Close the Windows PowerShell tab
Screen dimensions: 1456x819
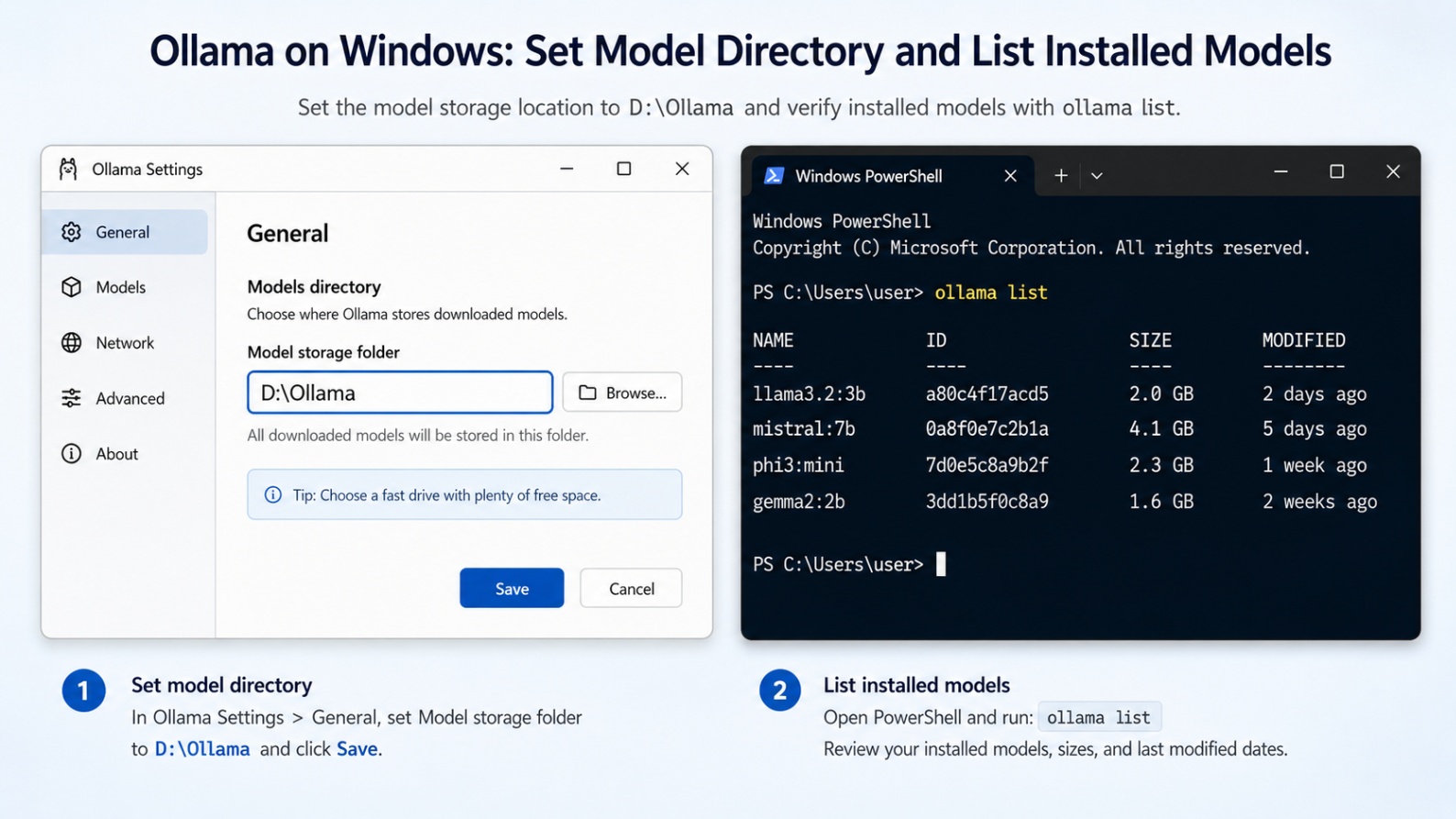coord(1010,175)
